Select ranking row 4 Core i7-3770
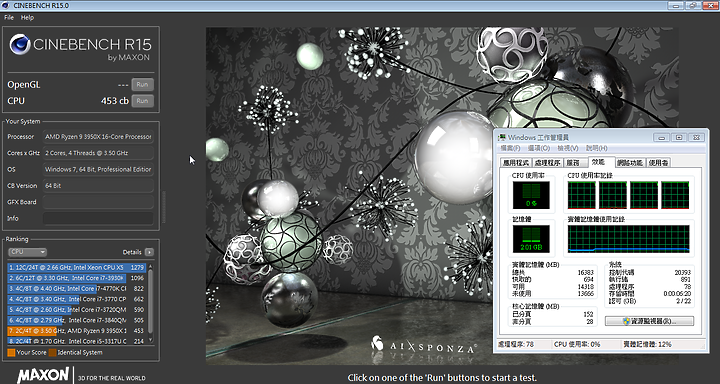 (77, 299)
